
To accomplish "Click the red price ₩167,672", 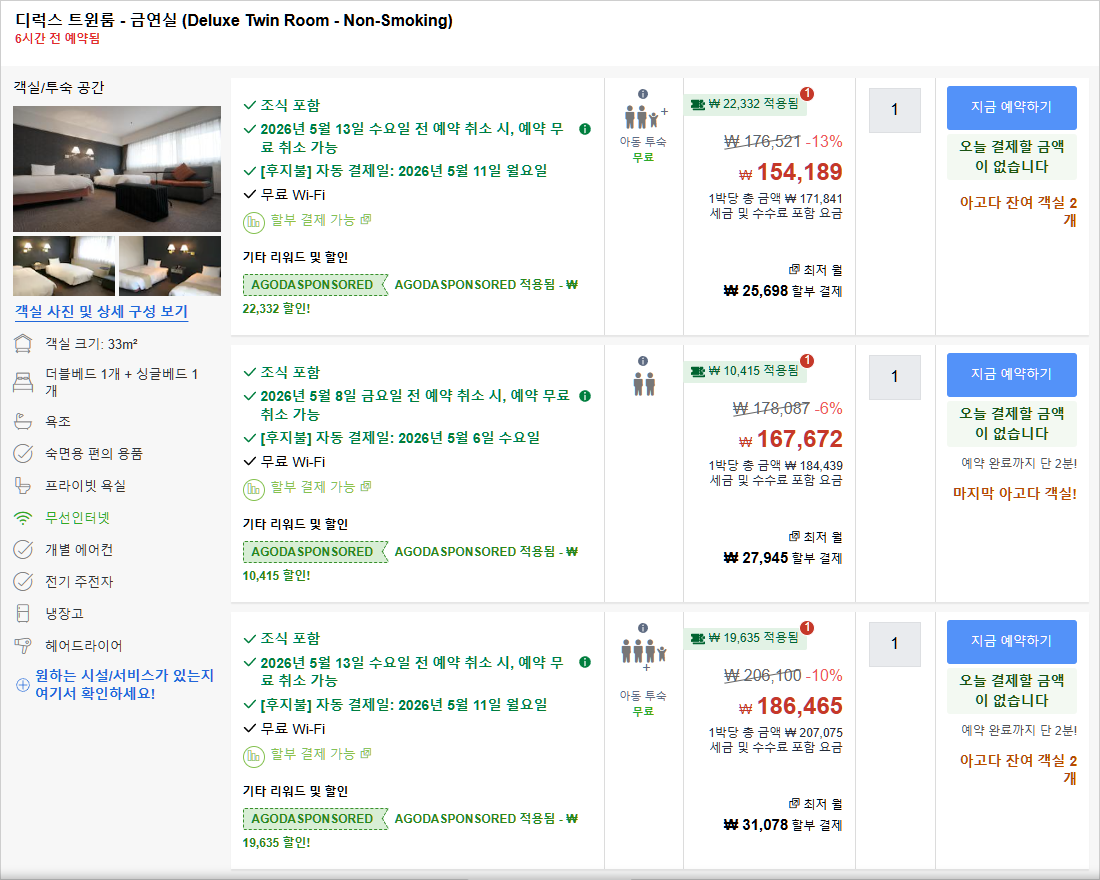I will tap(791, 439).
